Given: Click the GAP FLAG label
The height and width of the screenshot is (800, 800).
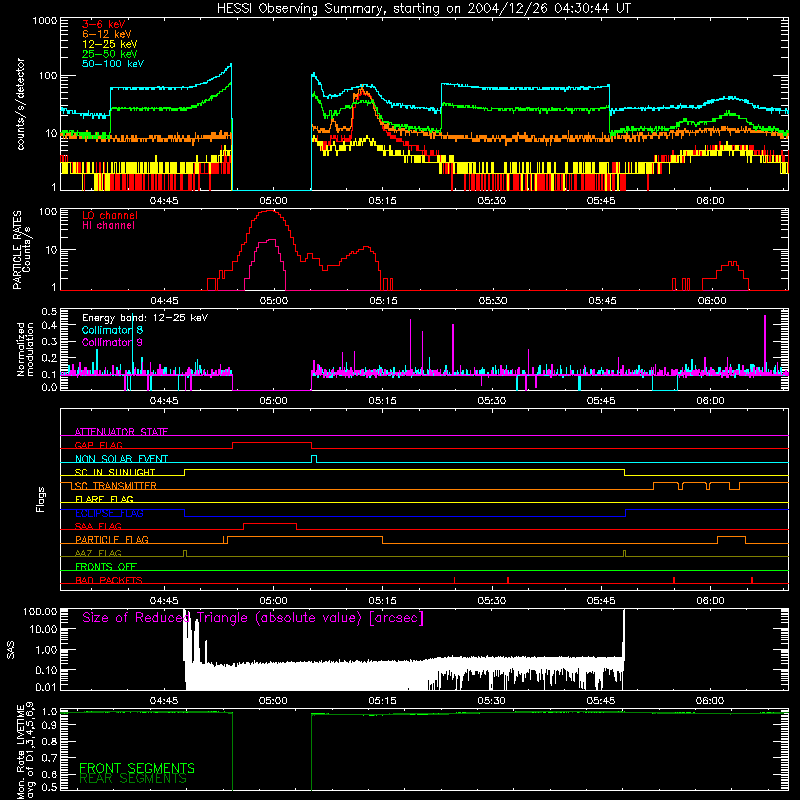Looking at the screenshot, I should pos(98,445).
